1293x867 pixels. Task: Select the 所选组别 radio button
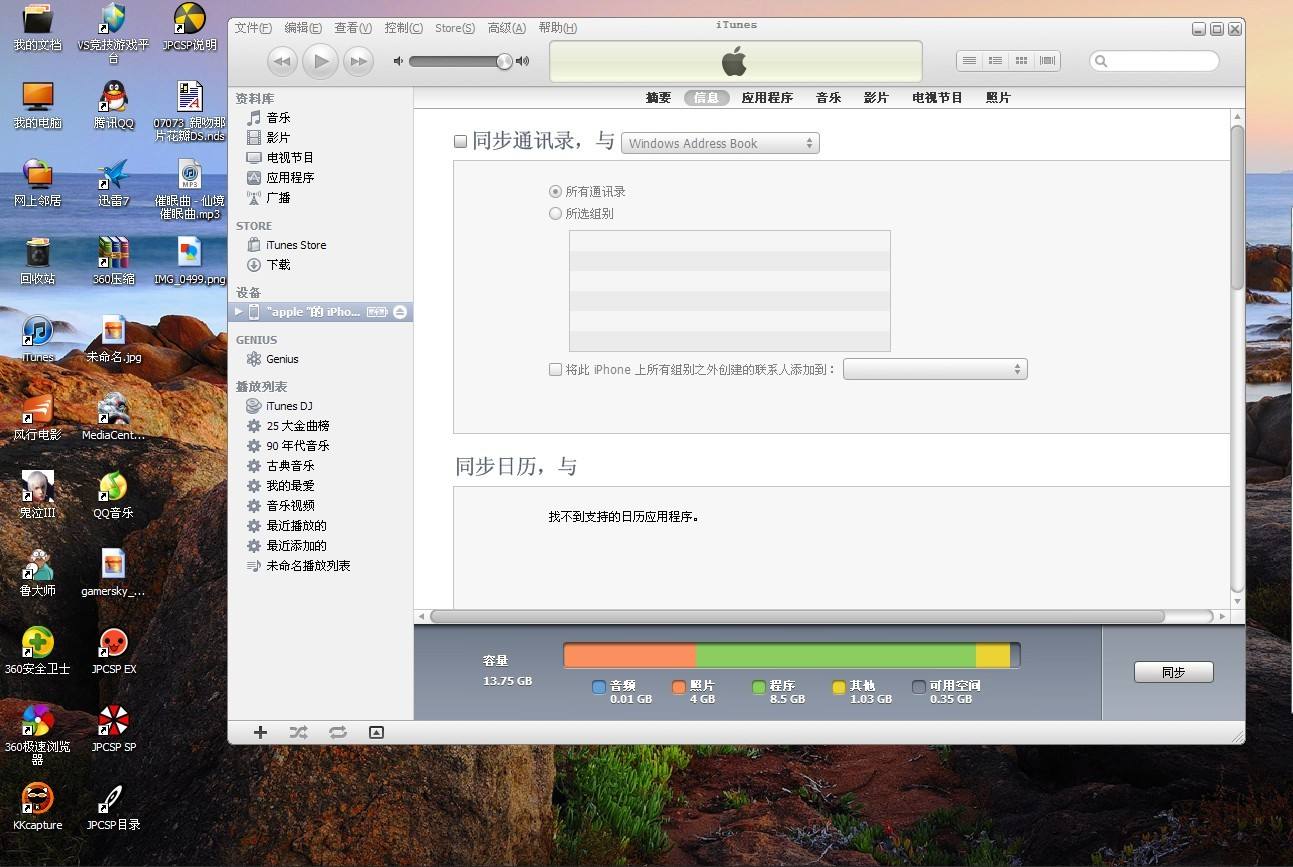tap(555, 213)
